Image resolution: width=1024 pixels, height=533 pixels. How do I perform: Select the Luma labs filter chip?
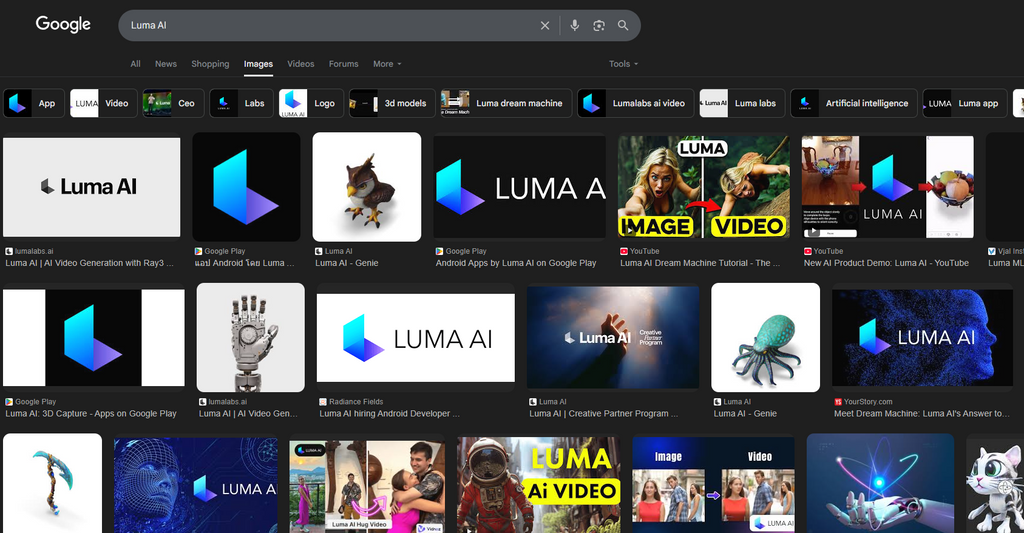pos(742,103)
